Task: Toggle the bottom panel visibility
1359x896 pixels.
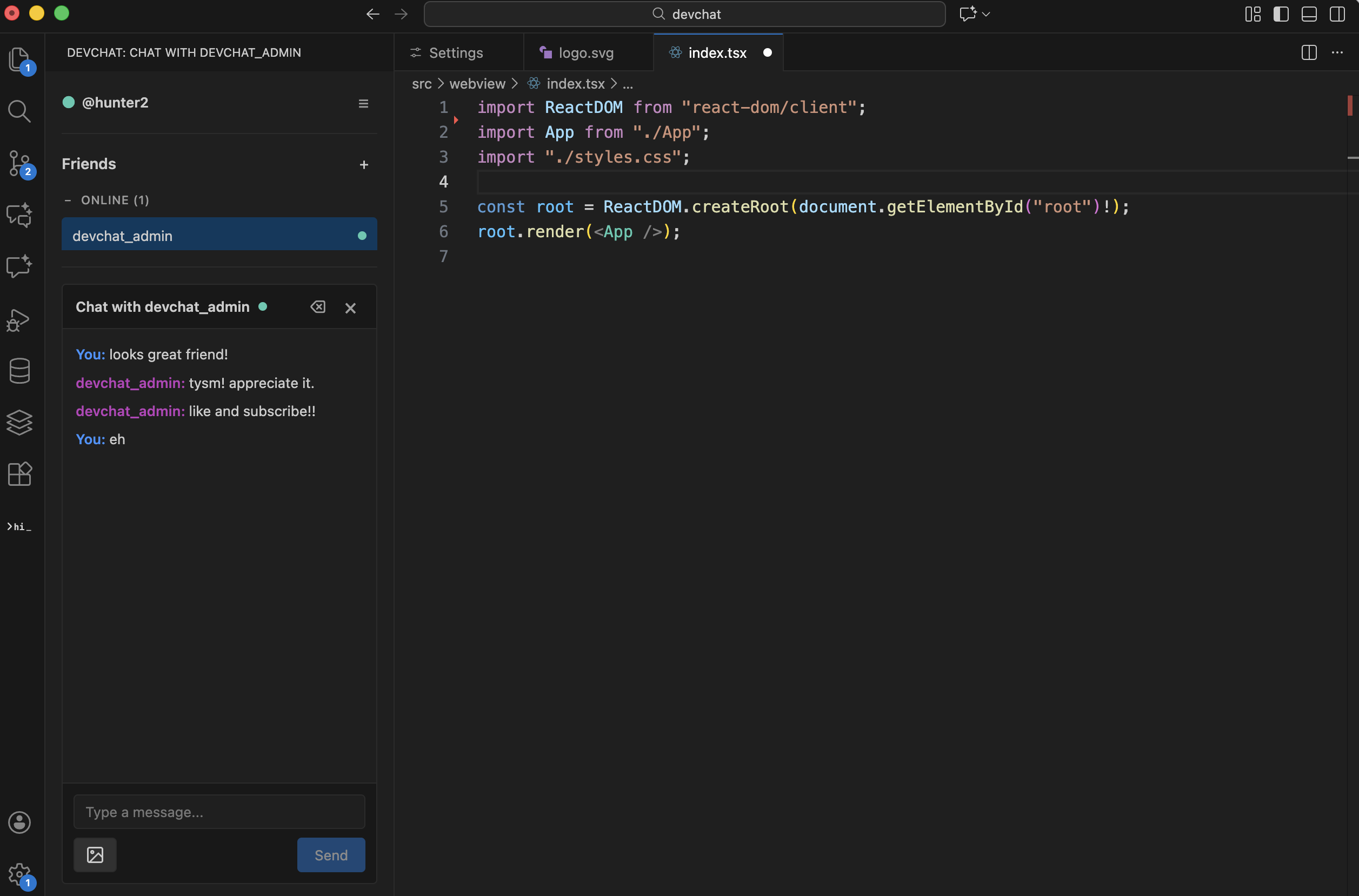Action: tap(1309, 14)
